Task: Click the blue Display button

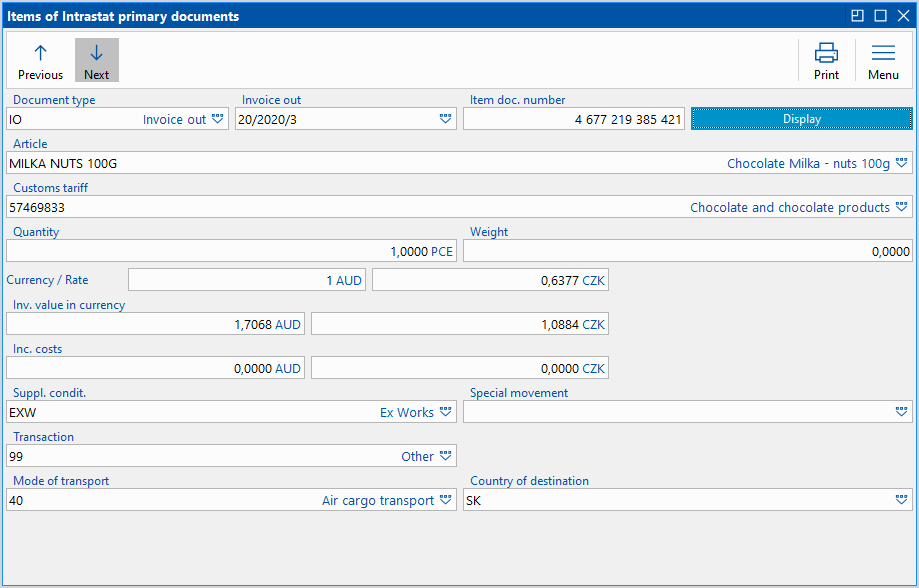Action: point(802,119)
